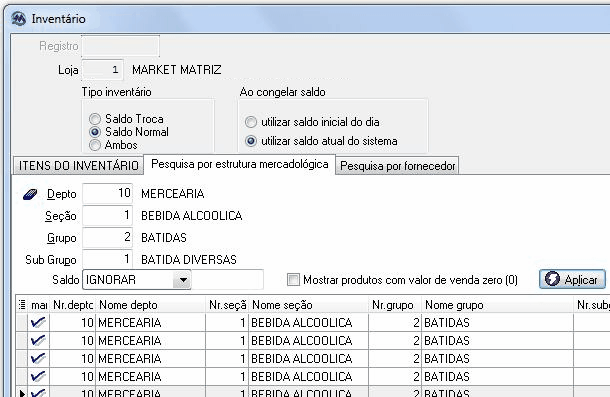Screen dimensions: 610x397
Task: Open Pesquisa por estrutura mercadológica tab
Action: point(240,164)
